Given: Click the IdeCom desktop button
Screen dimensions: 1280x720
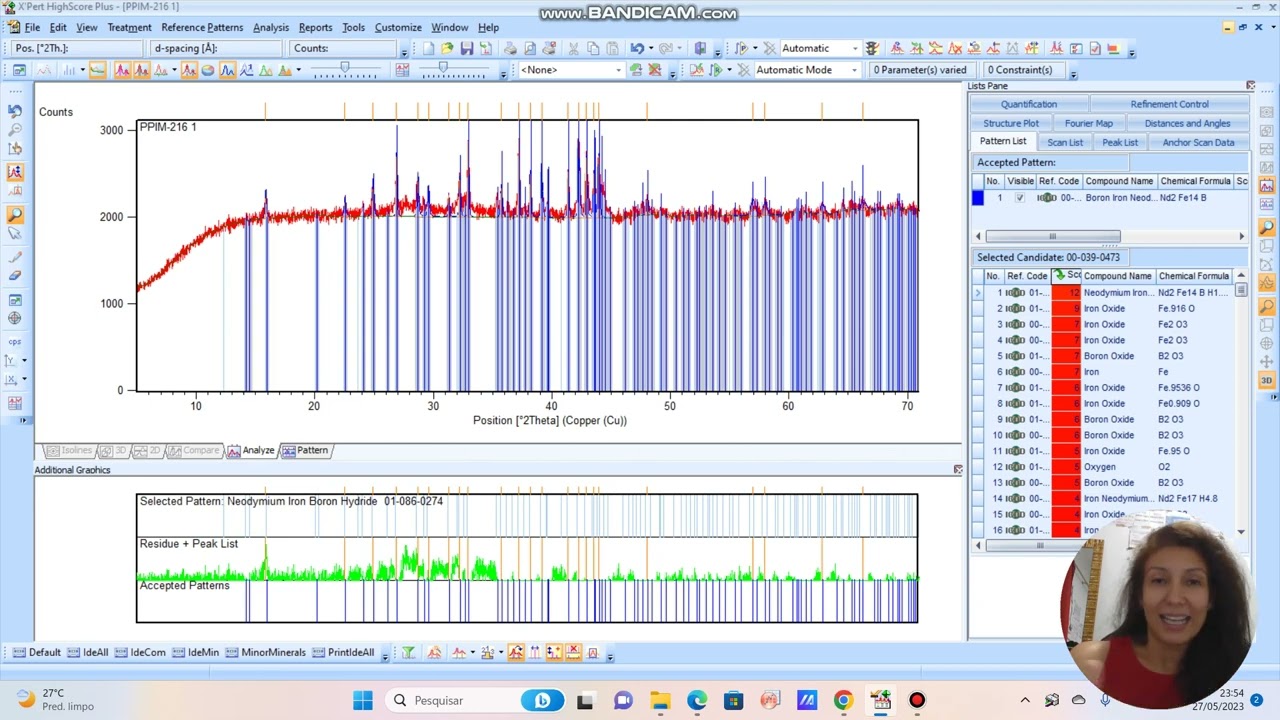Looking at the screenshot, I should [x=141, y=653].
